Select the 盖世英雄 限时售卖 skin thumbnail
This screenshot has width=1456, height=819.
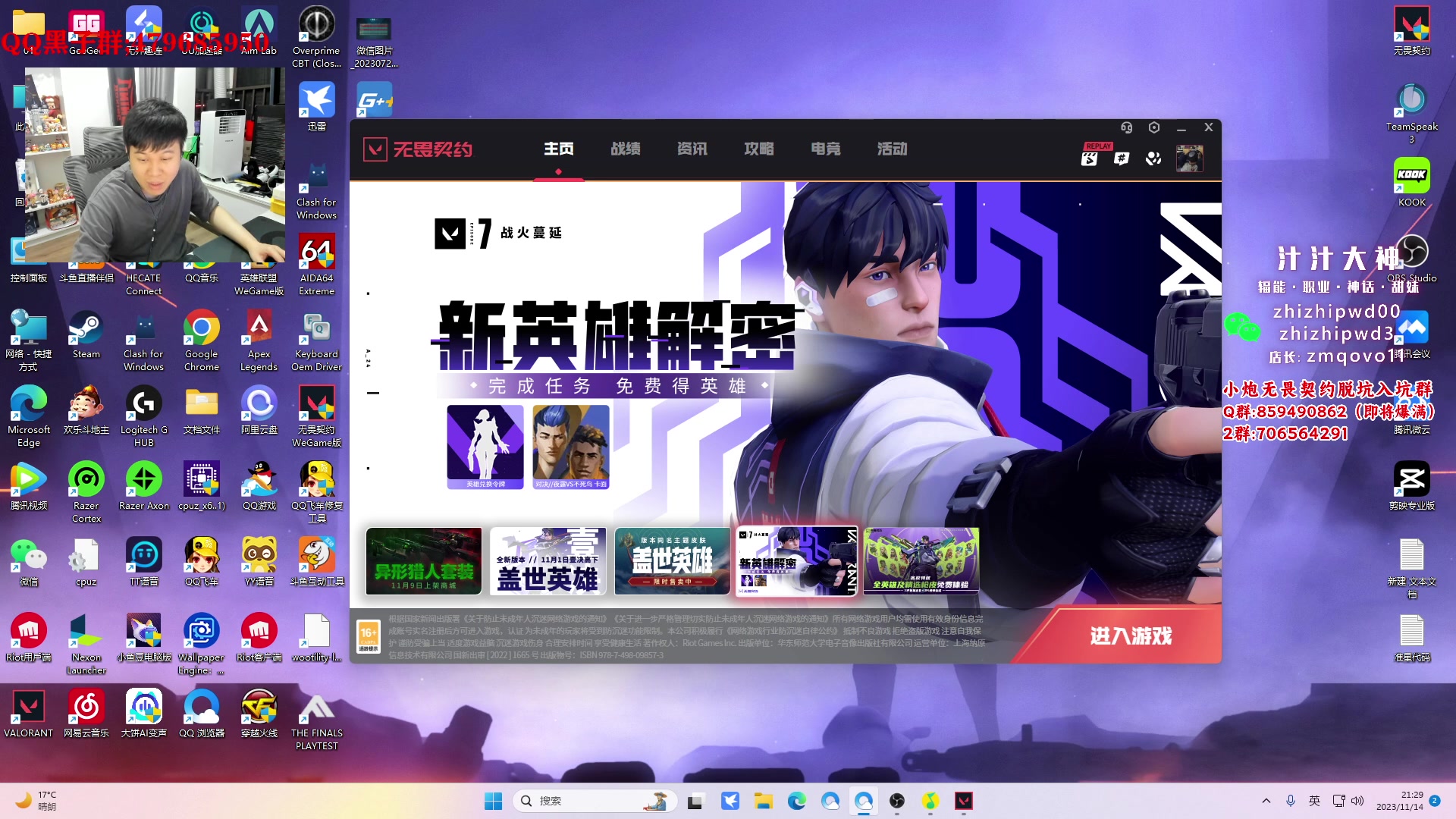pos(672,561)
